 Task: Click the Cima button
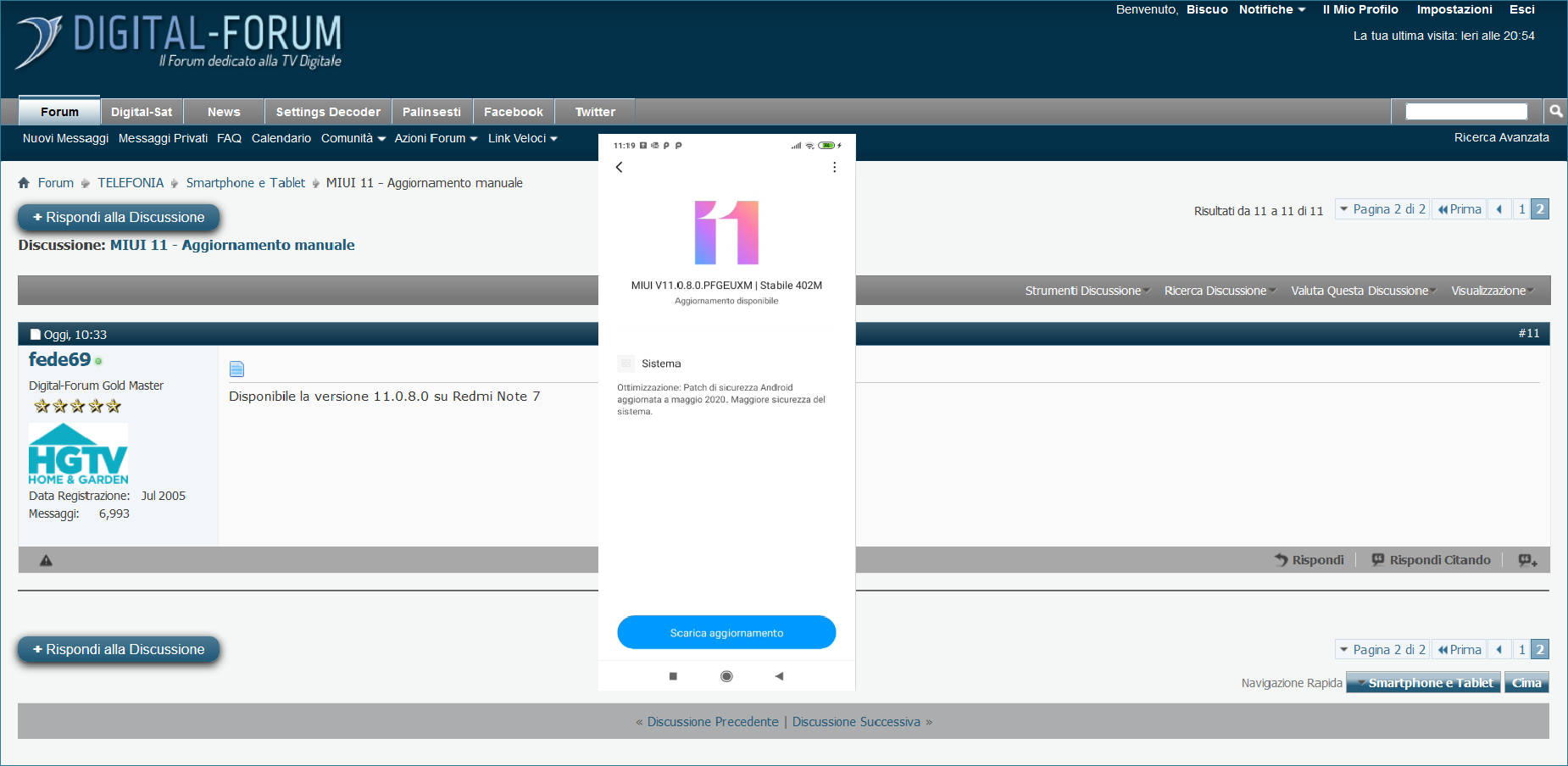pyautogui.click(x=1526, y=683)
